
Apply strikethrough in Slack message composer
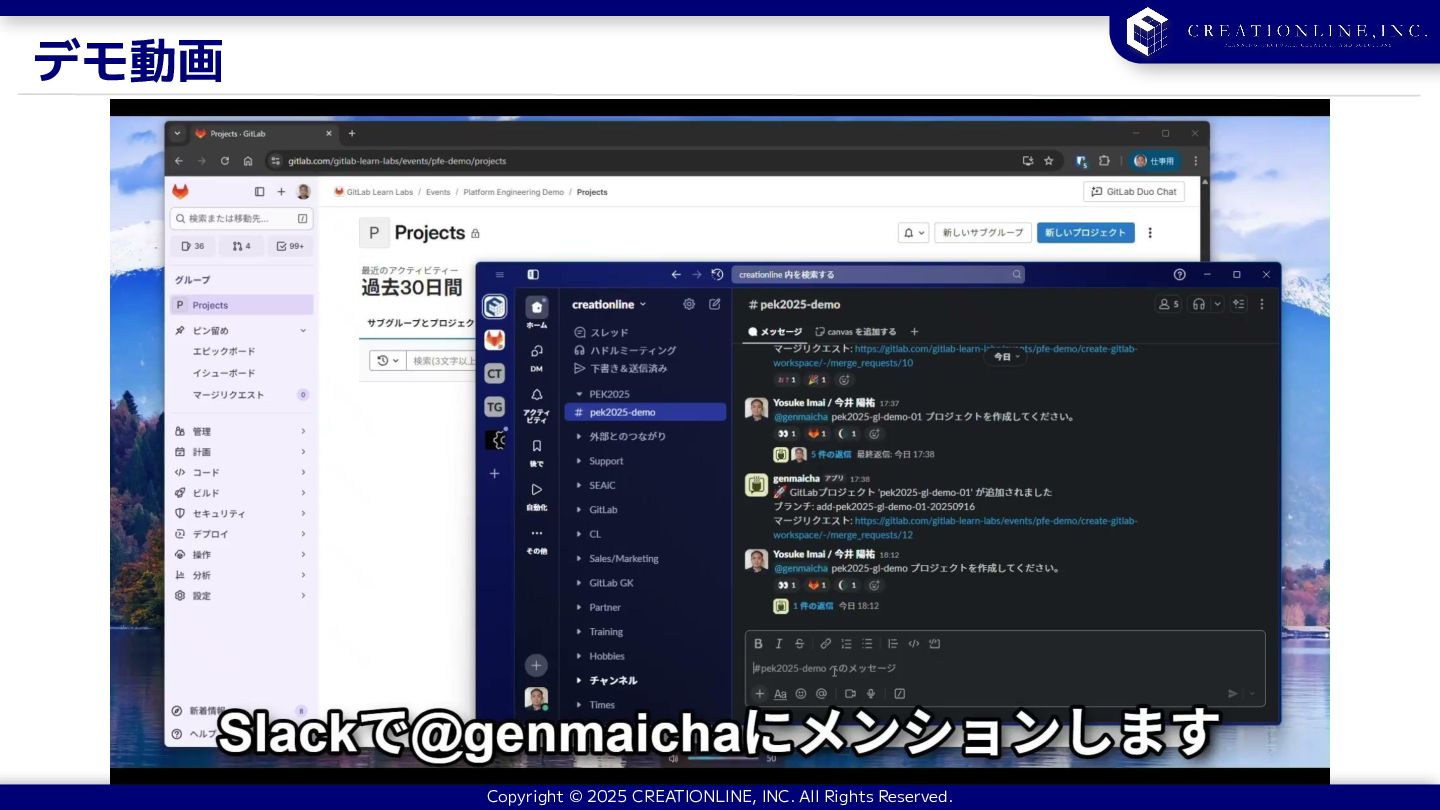click(x=799, y=644)
